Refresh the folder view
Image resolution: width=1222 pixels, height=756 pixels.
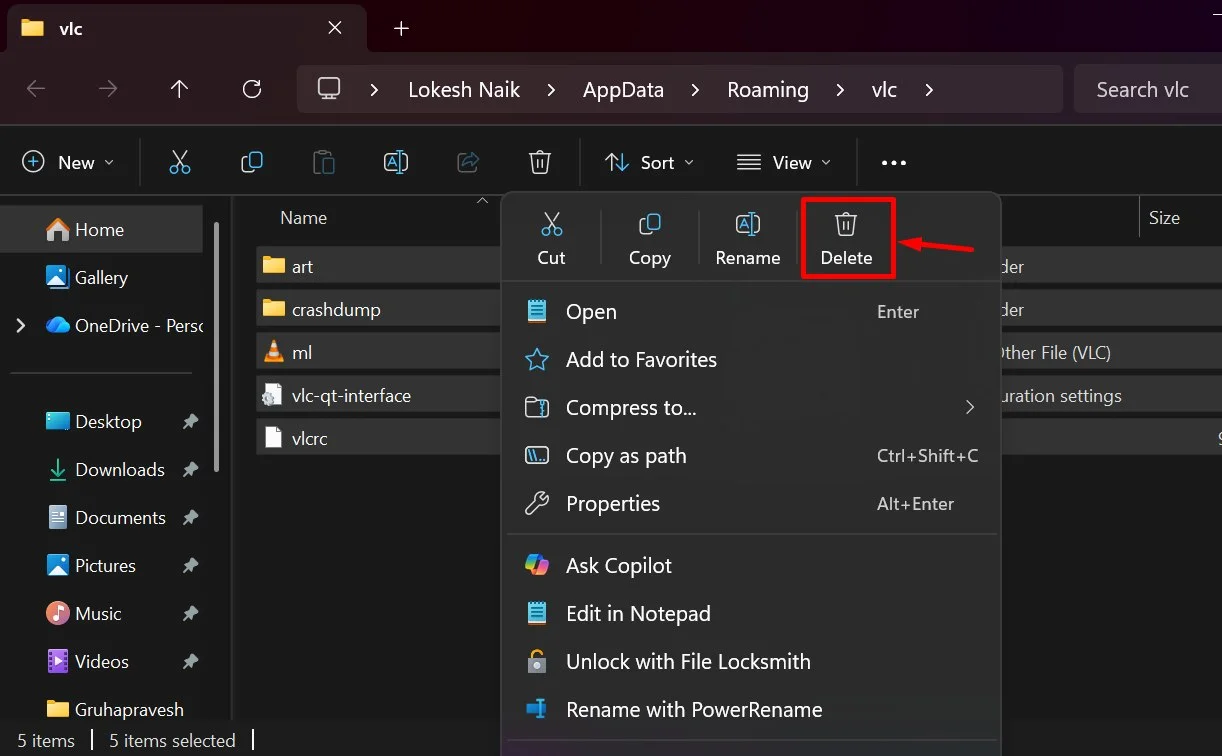click(x=252, y=89)
